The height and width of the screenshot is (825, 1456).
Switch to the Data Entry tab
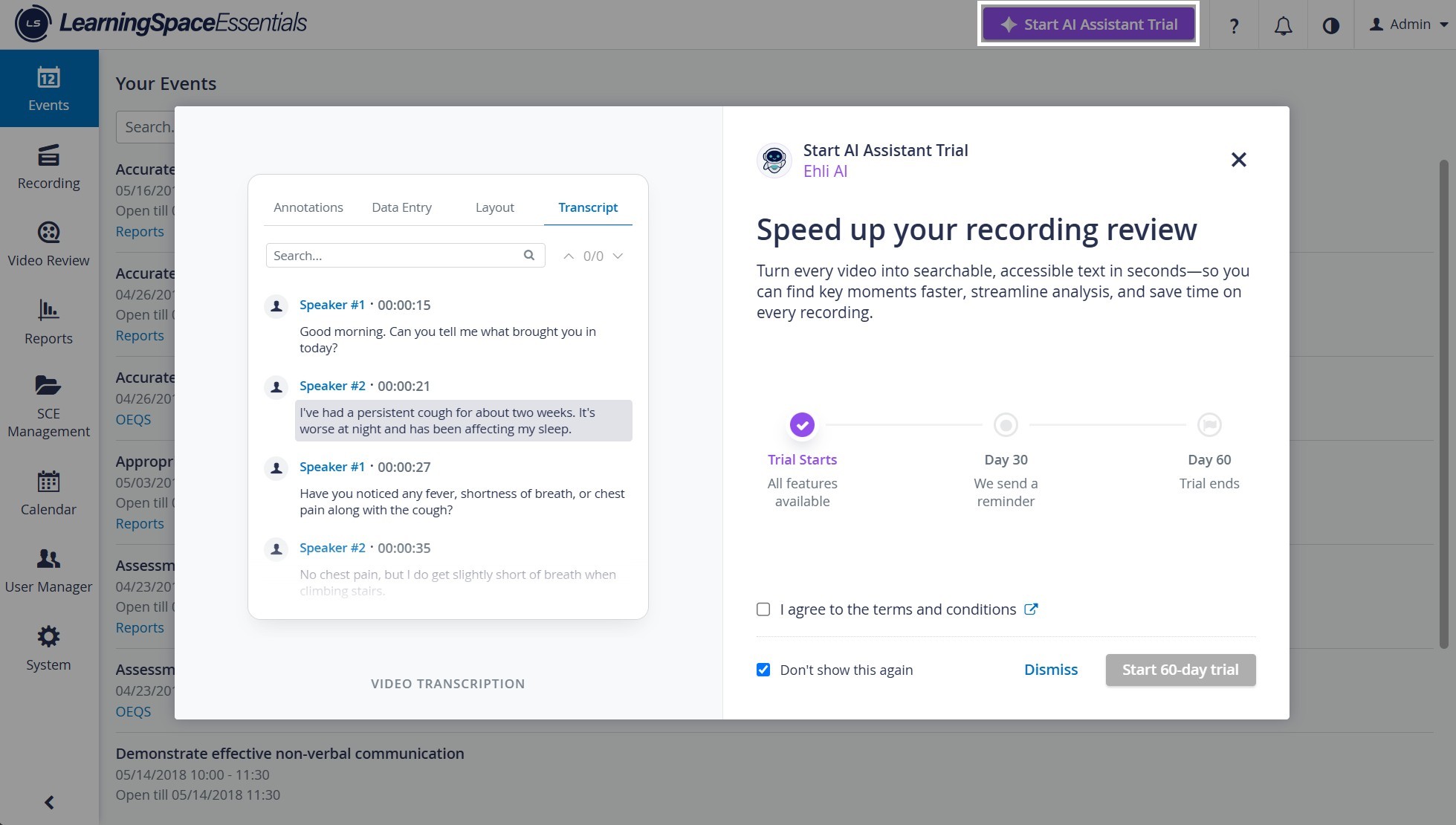pos(401,207)
